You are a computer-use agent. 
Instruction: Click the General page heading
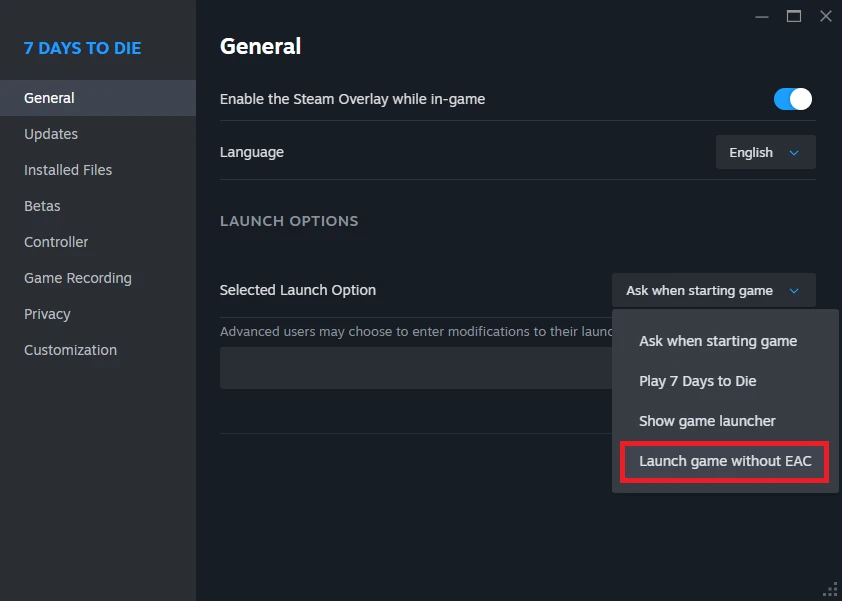[x=260, y=46]
